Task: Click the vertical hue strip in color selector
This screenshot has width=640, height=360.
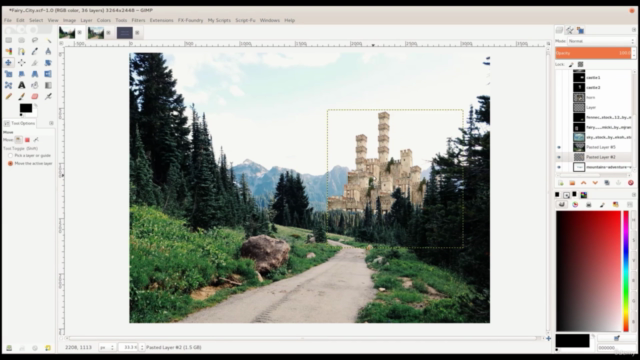Action: point(626,271)
